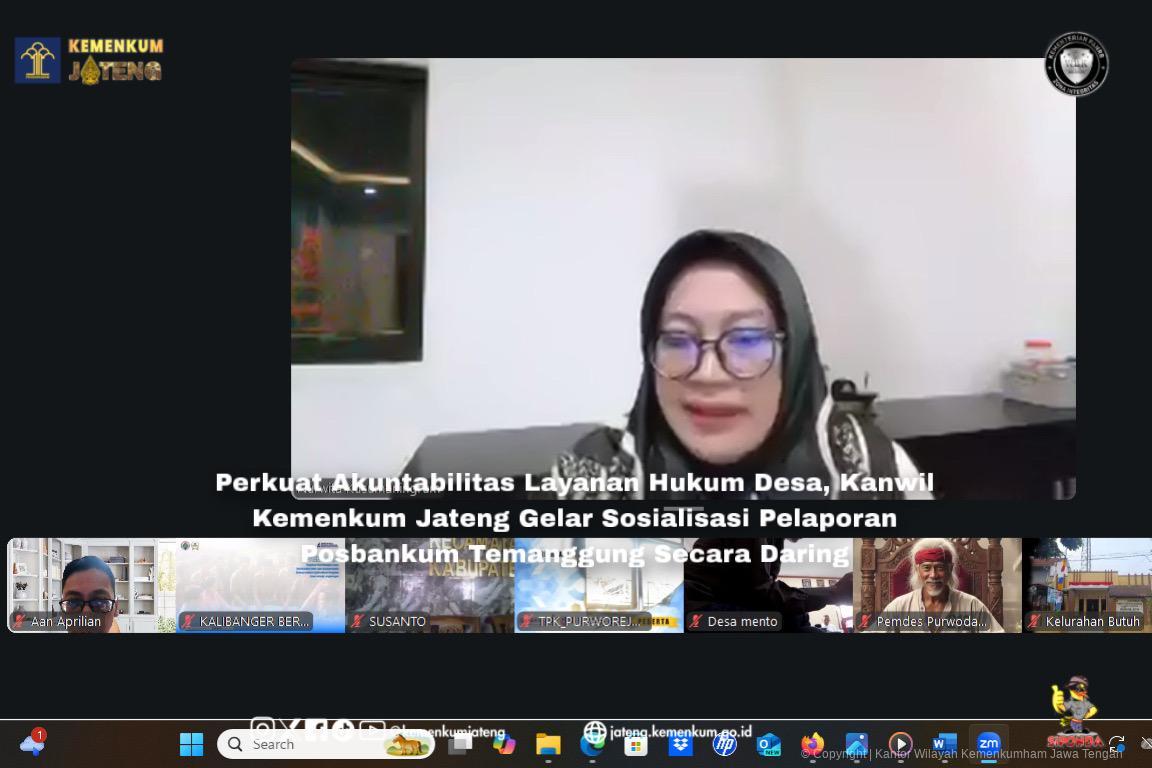Viewport: 1152px width, 768px height.
Task: Open the Zoom app in taskbar
Action: pyautogui.click(x=988, y=744)
